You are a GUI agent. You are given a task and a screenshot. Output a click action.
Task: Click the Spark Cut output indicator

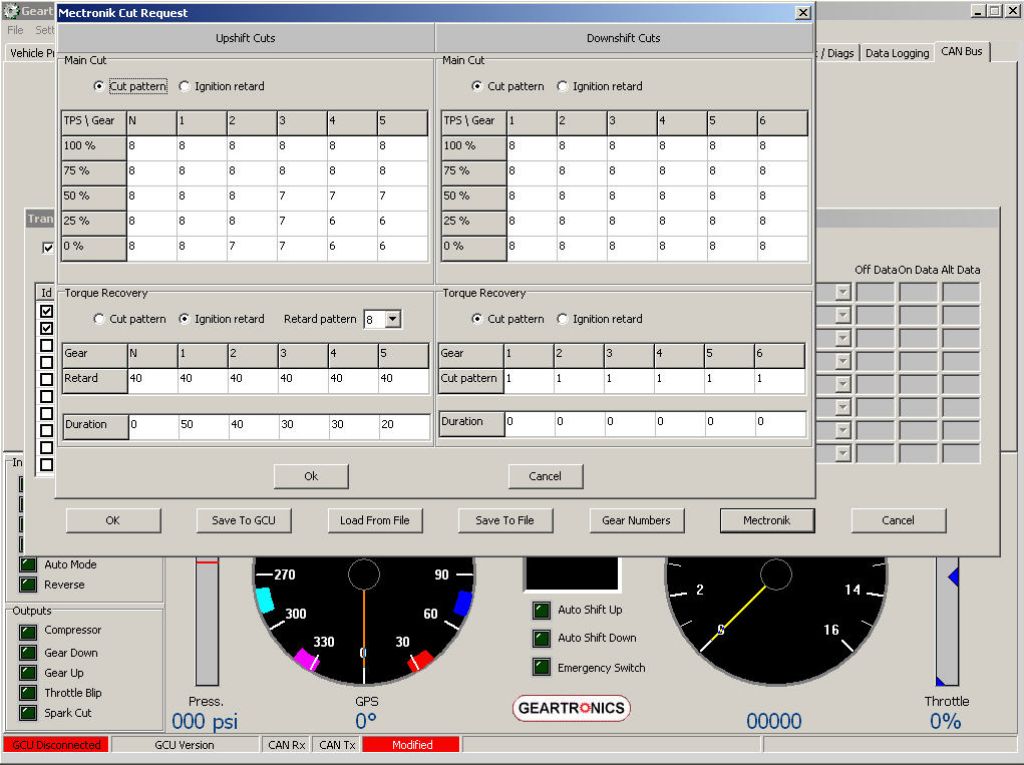[28, 713]
